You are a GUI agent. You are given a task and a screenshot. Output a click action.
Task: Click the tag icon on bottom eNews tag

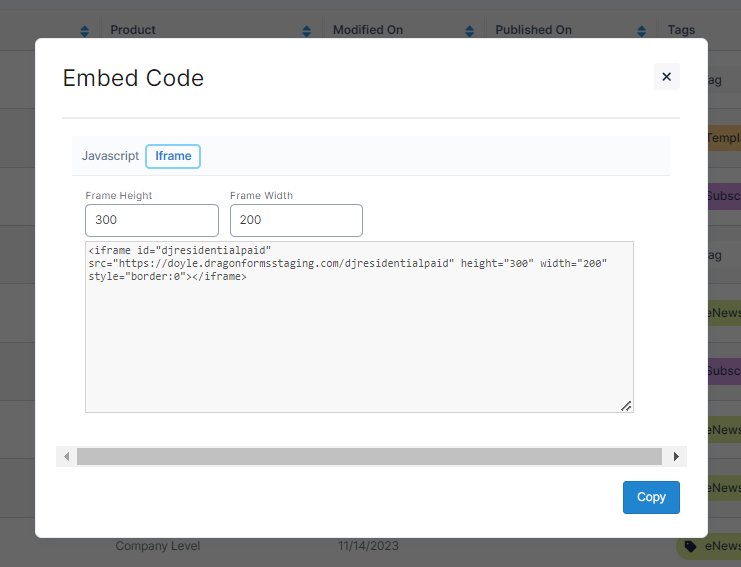(x=690, y=546)
